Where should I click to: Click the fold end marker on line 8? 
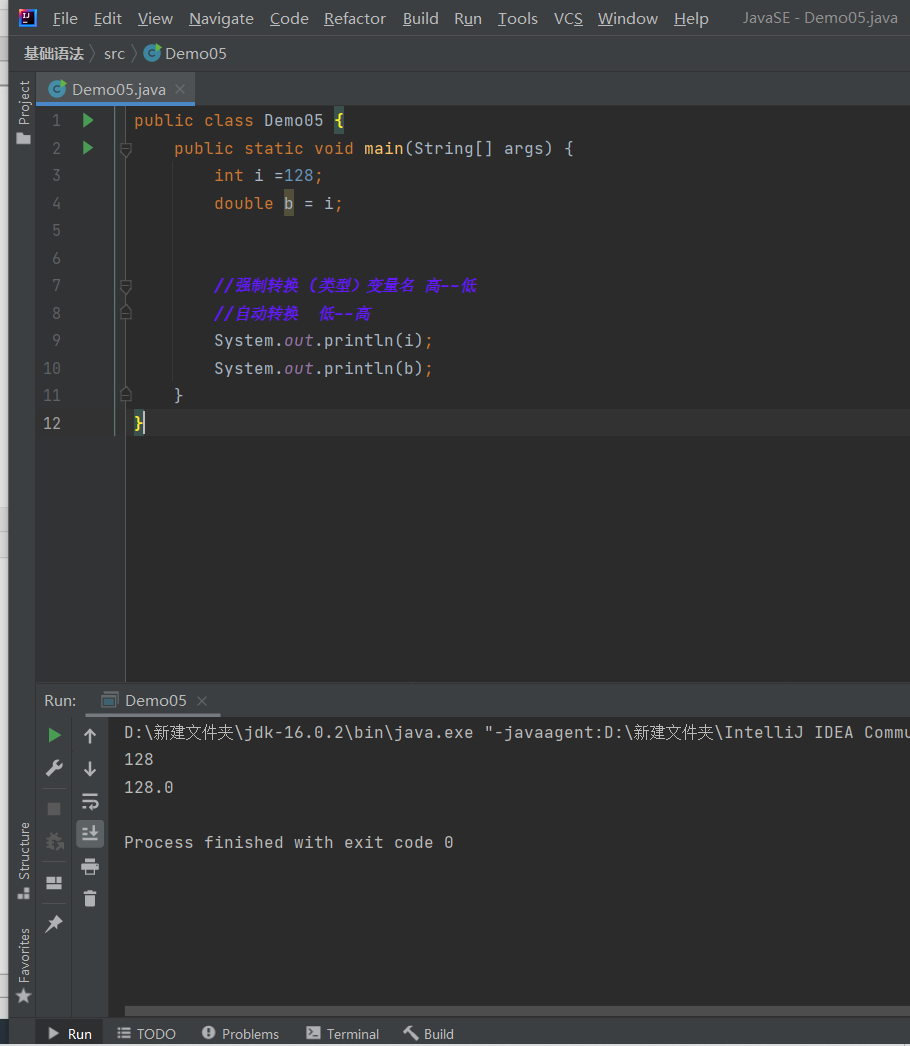[x=125, y=312]
